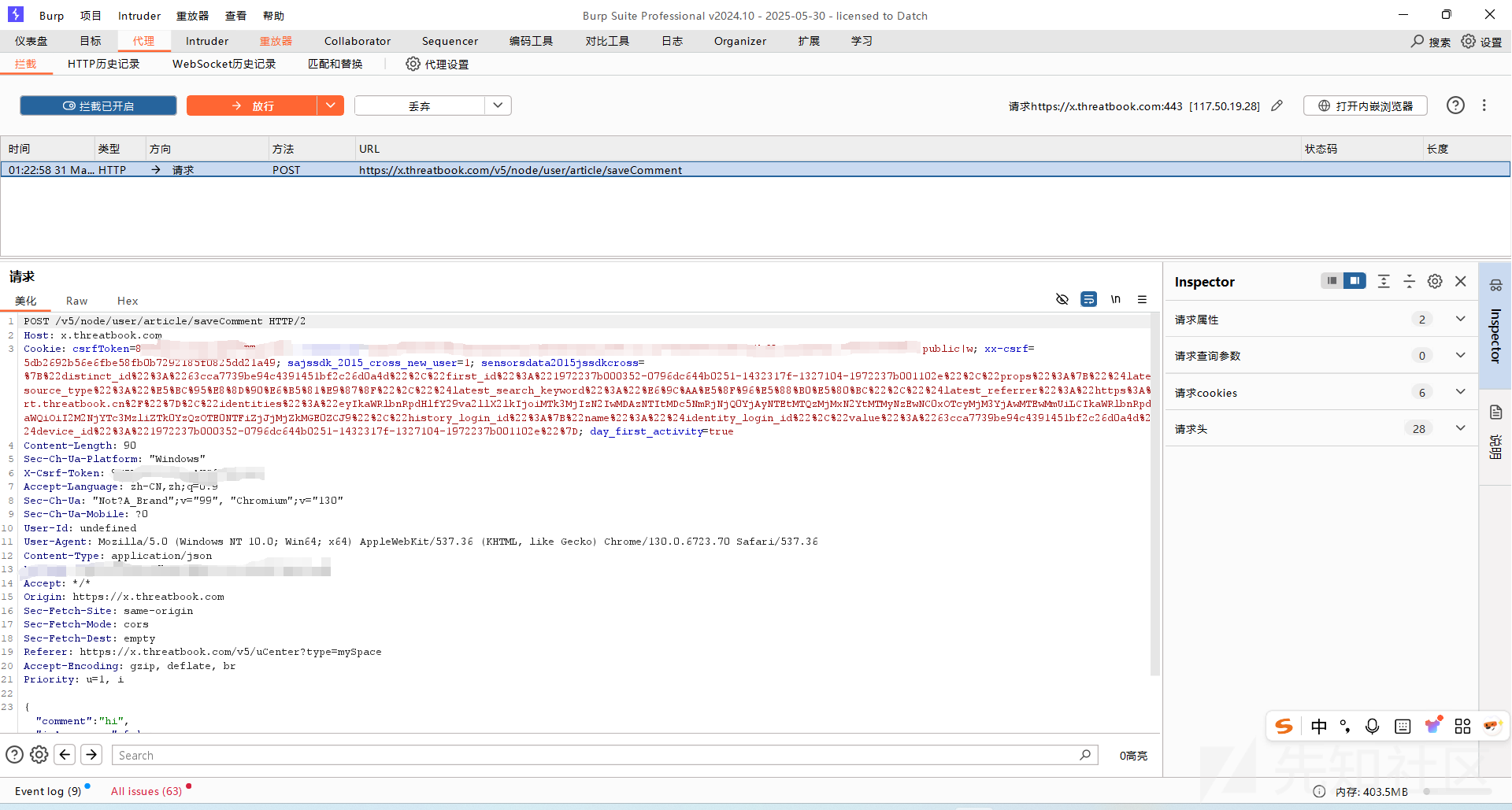Screen dimensions: 1512x810
Task: Toggle line wrap icon in request editor
Action: point(1088,299)
